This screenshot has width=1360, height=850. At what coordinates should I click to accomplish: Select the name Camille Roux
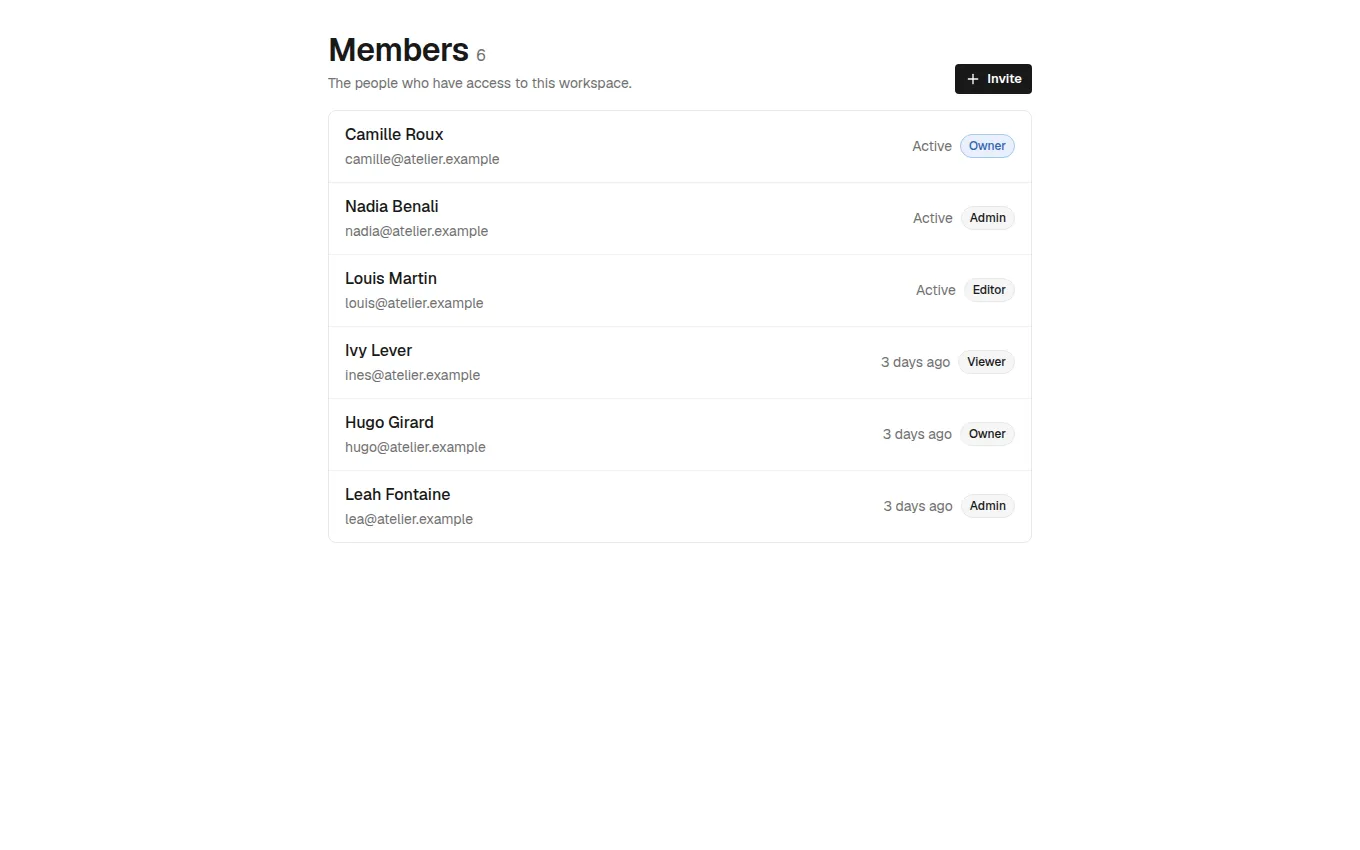coord(394,134)
